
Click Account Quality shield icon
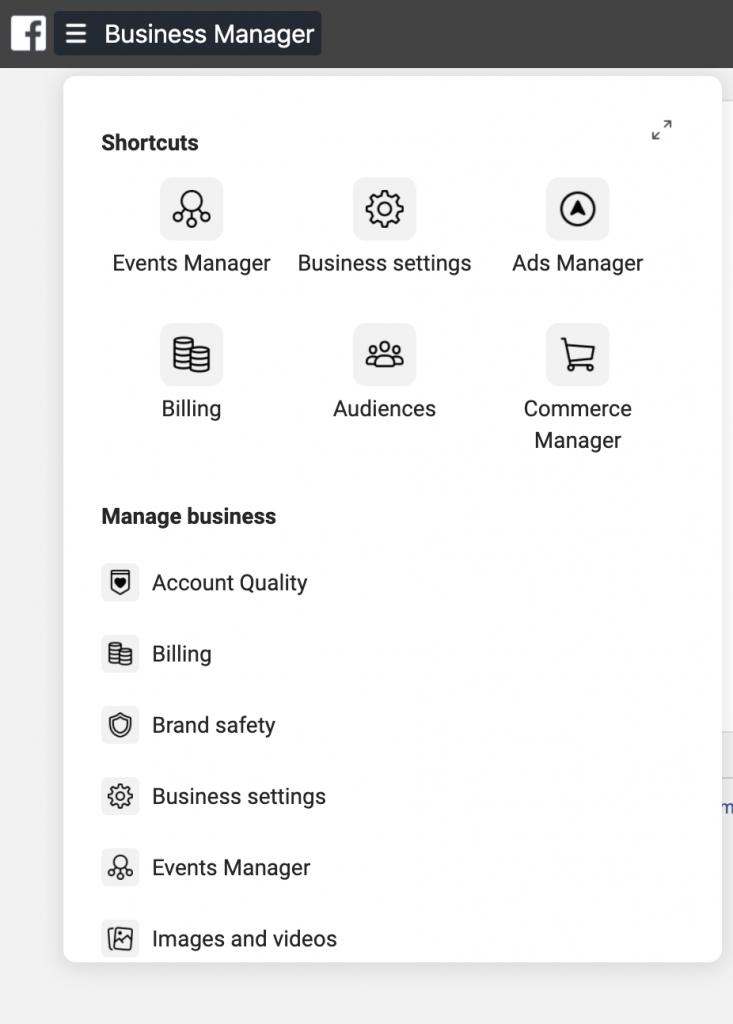(x=120, y=583)
